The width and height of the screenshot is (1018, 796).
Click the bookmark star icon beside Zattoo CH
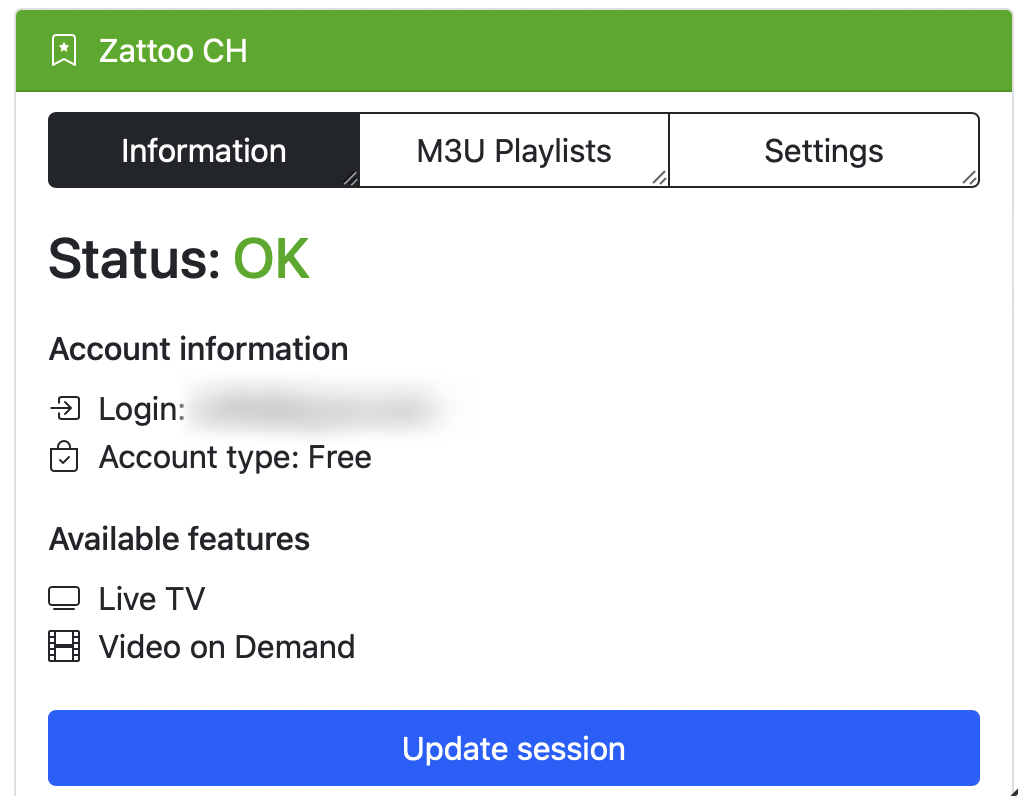coord(64,51)
